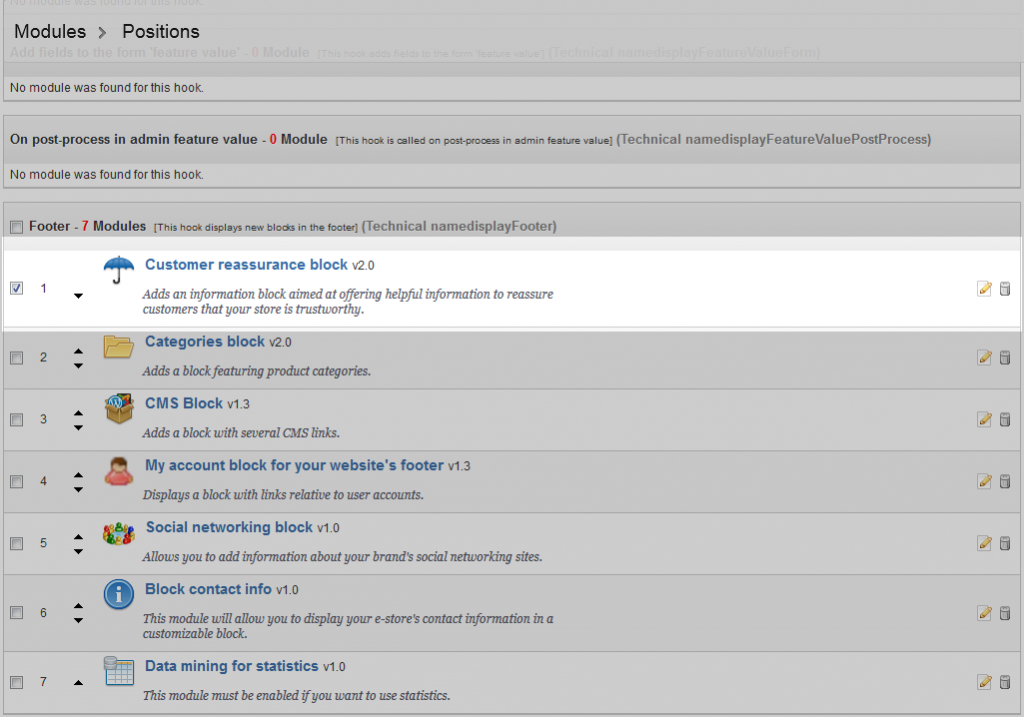Check the CMS Block row checkbox

pyautogui.click(x=16, y=420)
